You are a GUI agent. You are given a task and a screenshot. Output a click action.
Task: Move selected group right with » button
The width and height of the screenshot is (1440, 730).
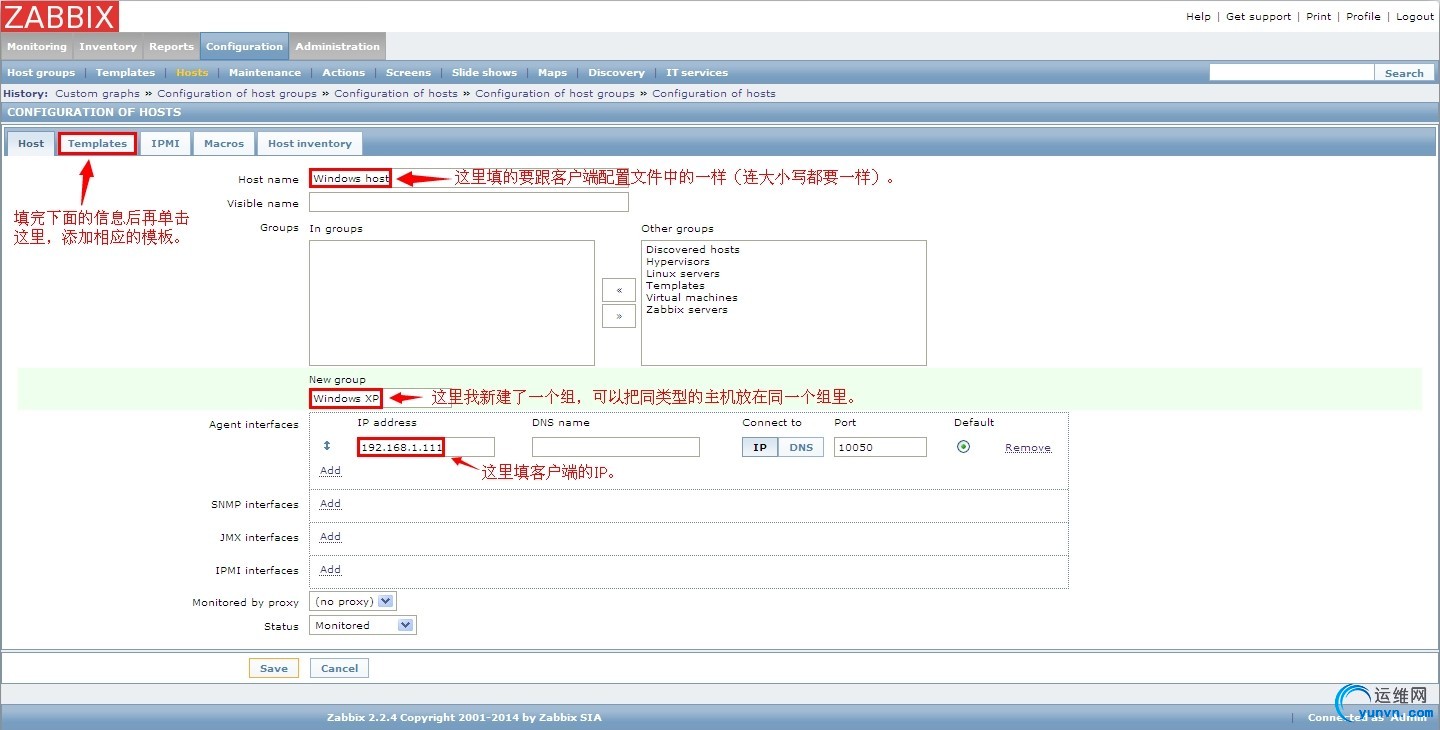tap(619, 316)
